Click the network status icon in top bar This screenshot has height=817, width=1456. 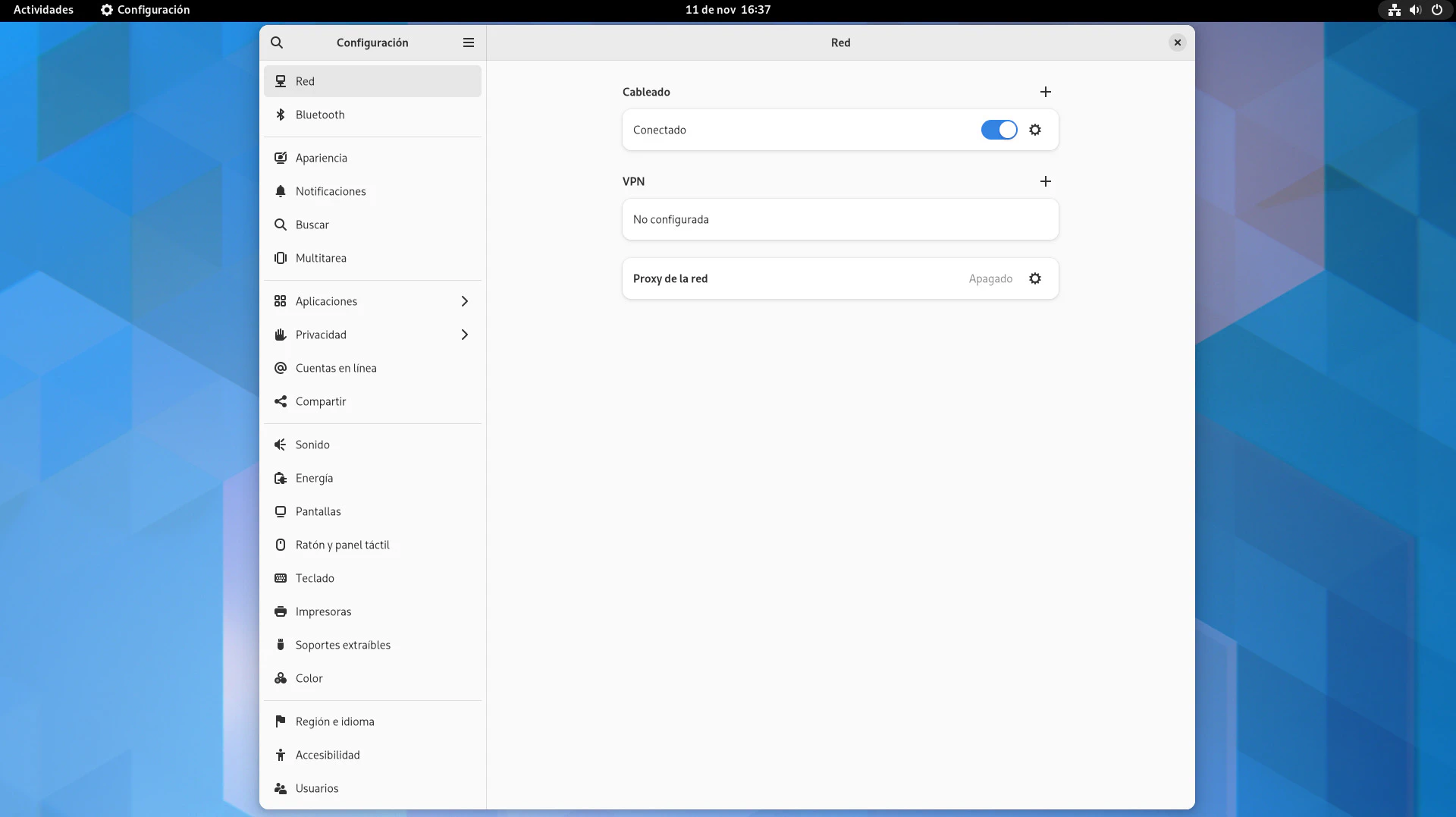[x=1394, y=10]
